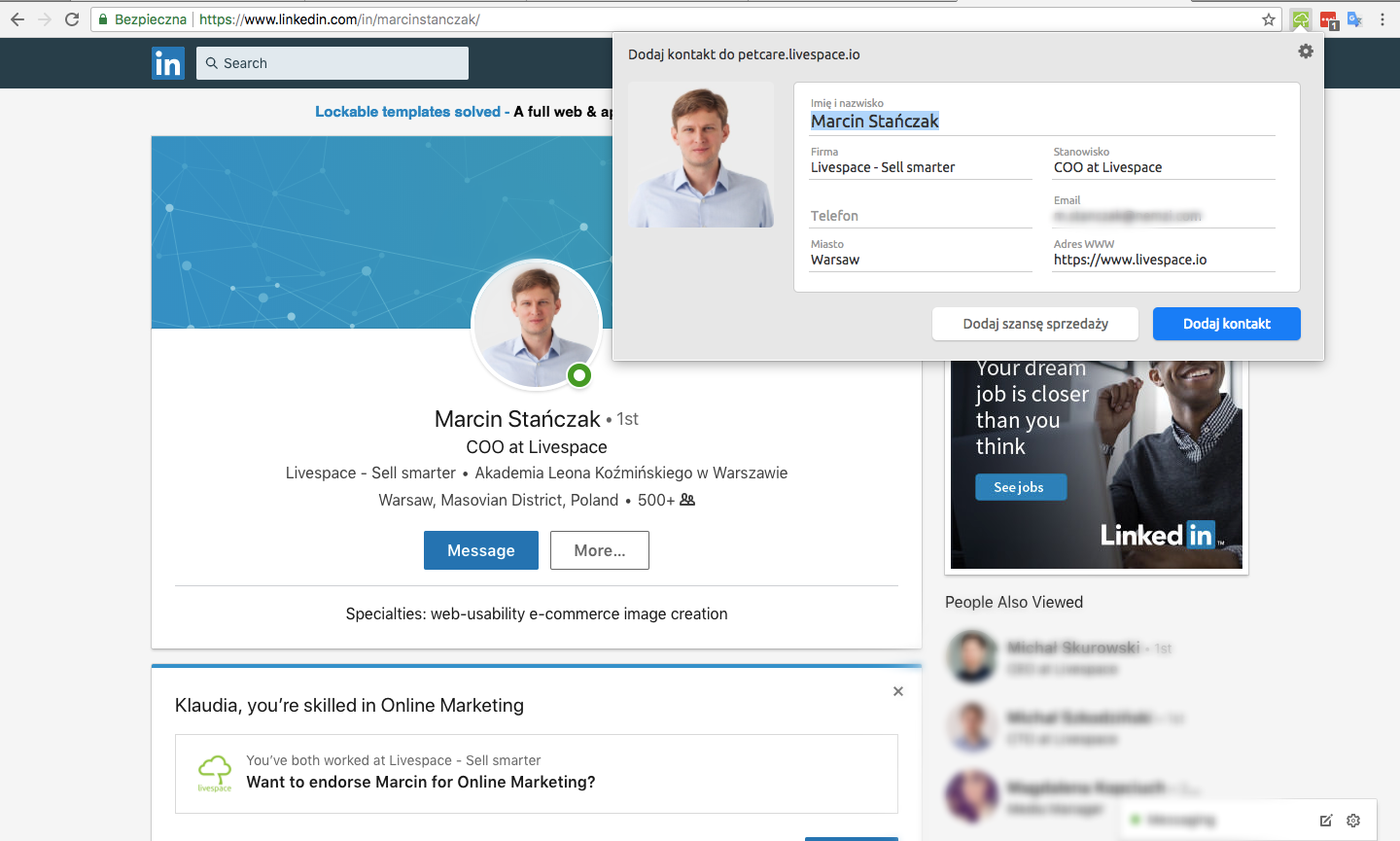
Task: Click the LinkedIn search field
Action: click(332, 63)
